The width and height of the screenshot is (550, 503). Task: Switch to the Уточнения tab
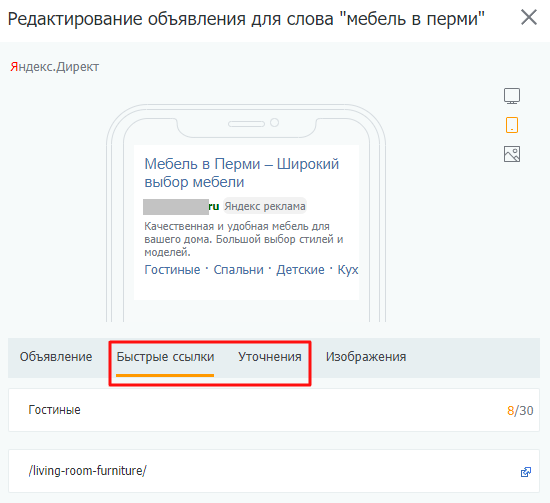[270, 357]
